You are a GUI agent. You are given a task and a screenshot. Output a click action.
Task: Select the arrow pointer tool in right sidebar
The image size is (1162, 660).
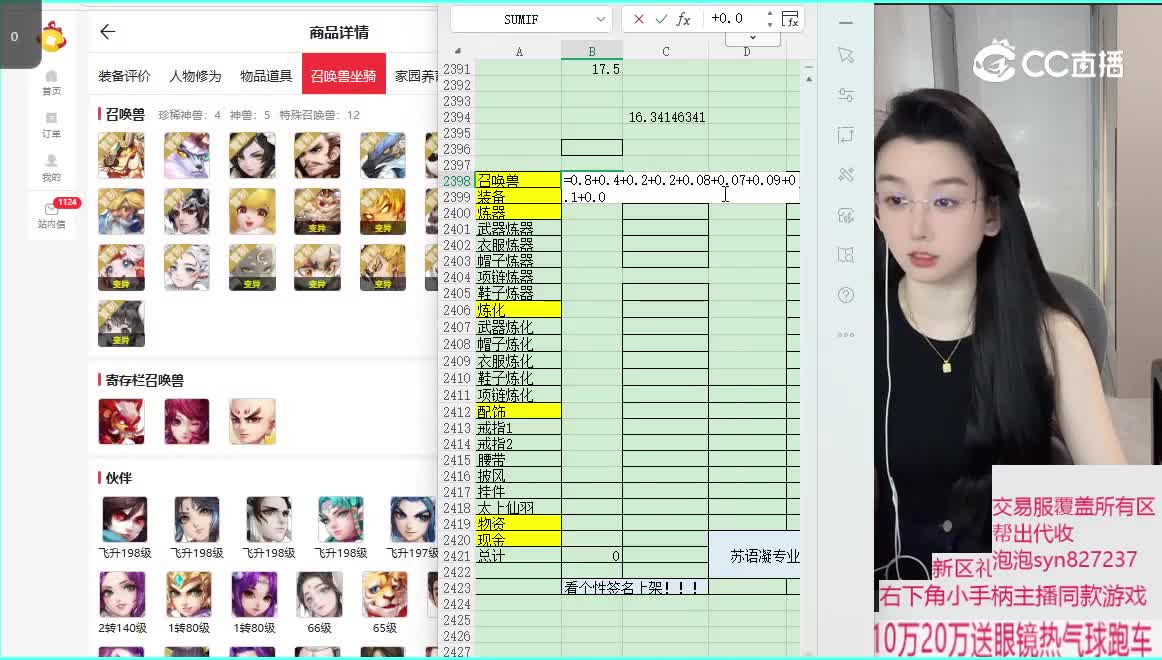coord(846,54)
